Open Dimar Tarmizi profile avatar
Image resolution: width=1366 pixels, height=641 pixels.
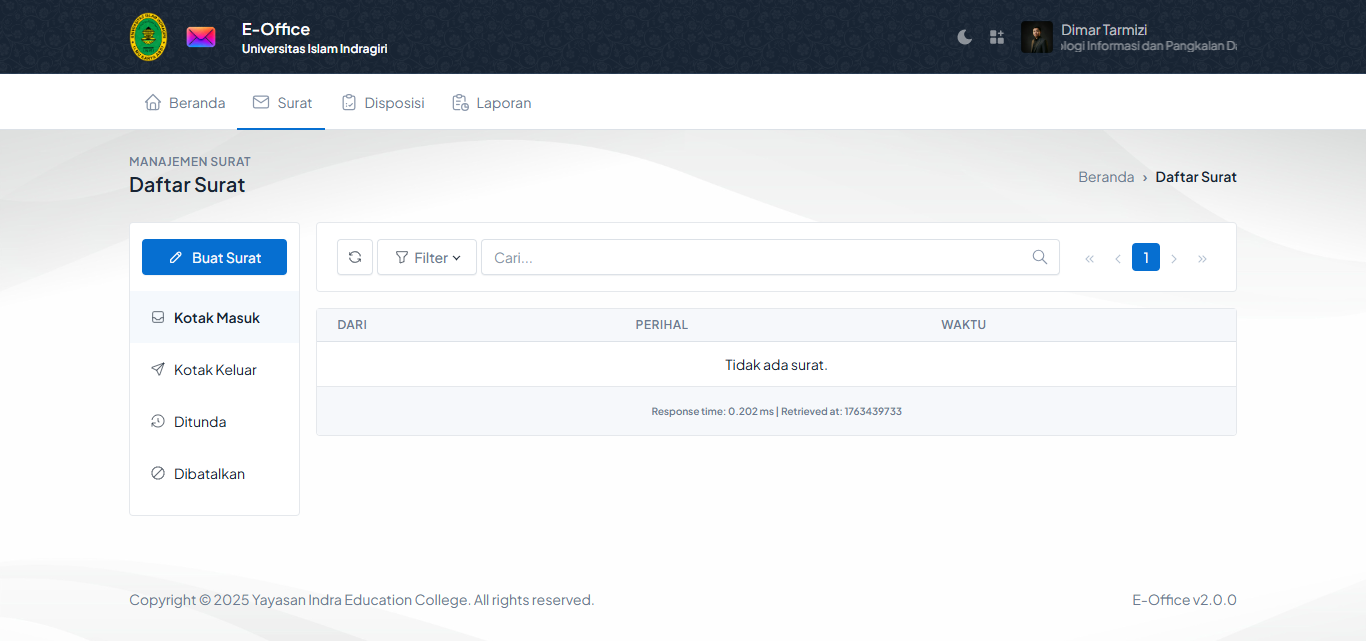coord(1037,37)
